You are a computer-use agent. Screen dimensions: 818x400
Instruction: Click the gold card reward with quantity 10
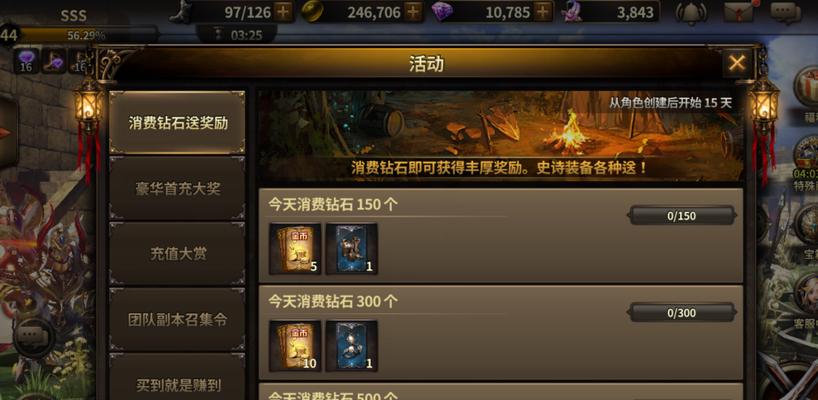295,346
